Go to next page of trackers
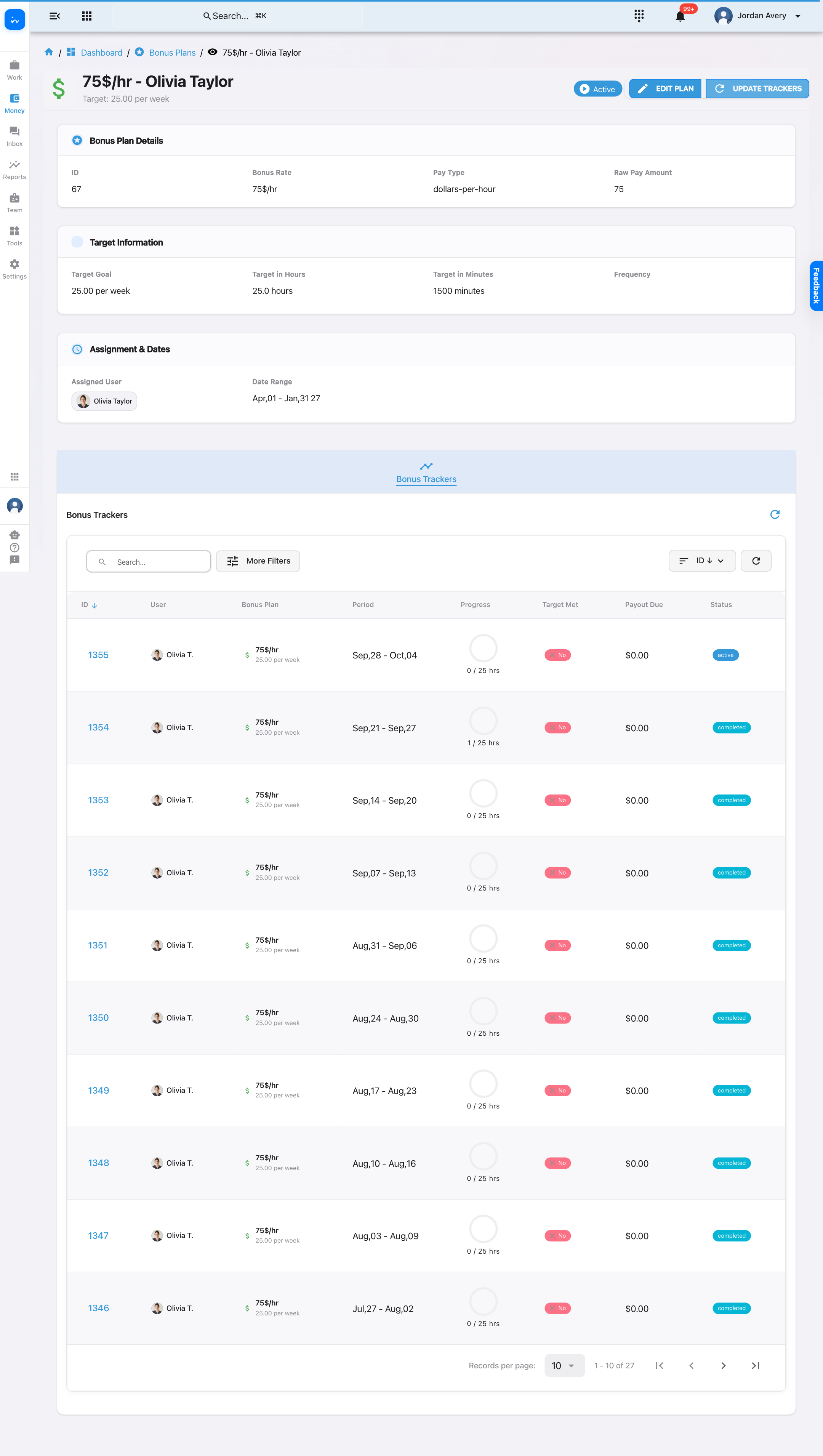Screen dimensions: 823x1456 click(723, 1366)
